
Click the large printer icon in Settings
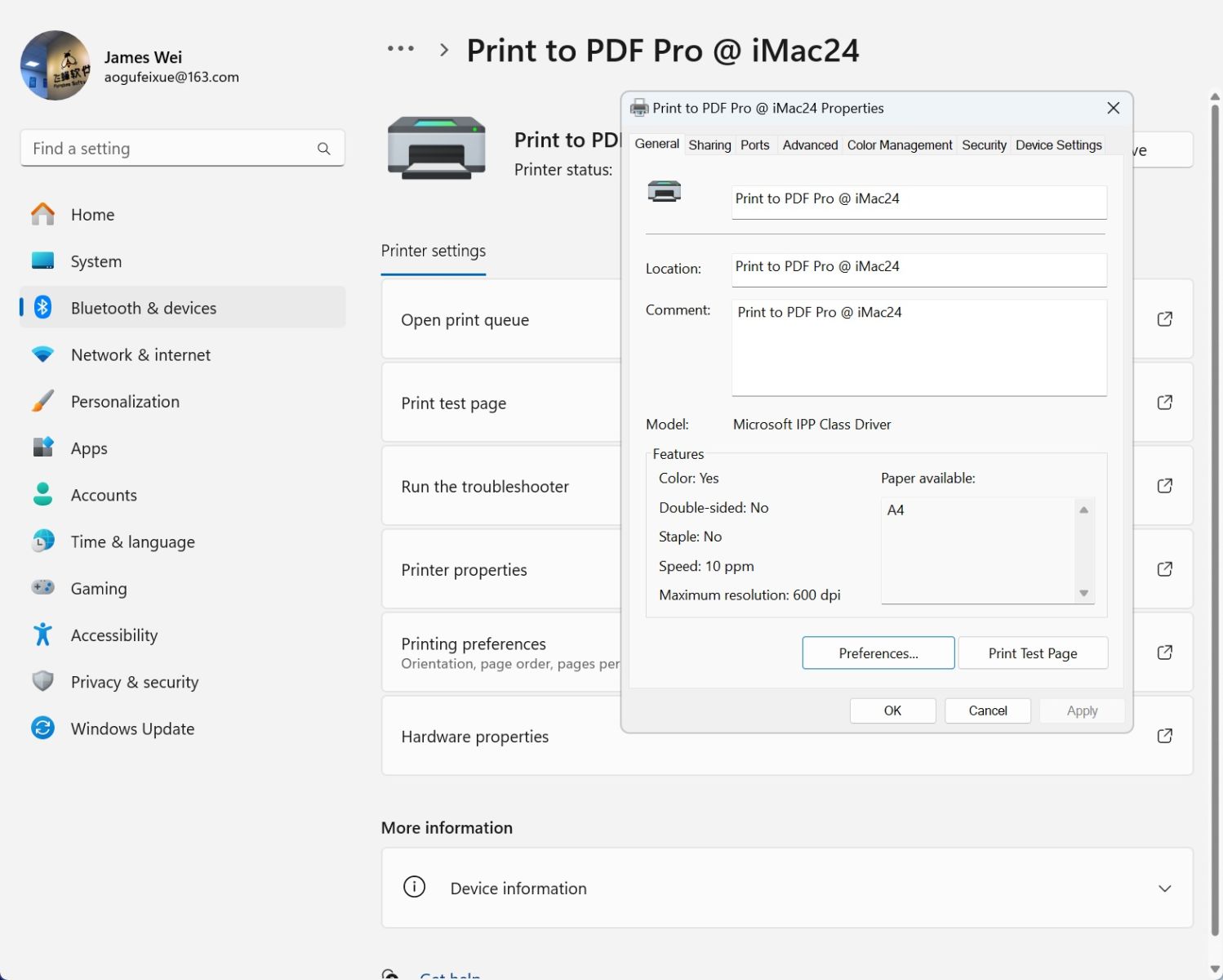437,148
